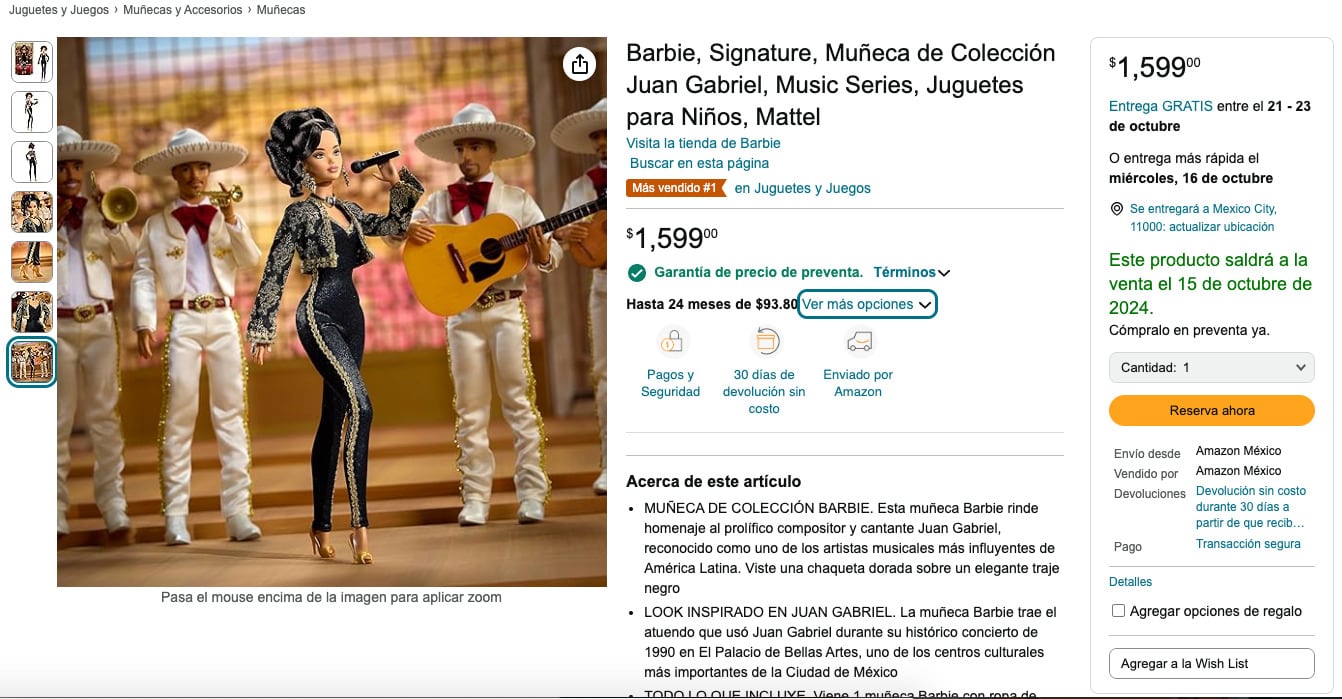
Task: Click the delivery location pin icon
Action: [x=1117, y=209]
